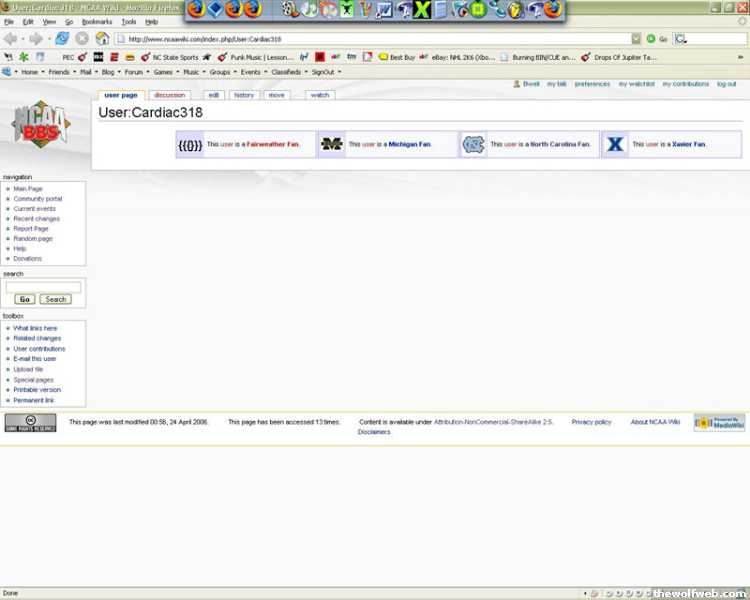Viewport: 750px width, 600px height.
Task: Open the Upload file toolbox link
Action: click(28, 369)
